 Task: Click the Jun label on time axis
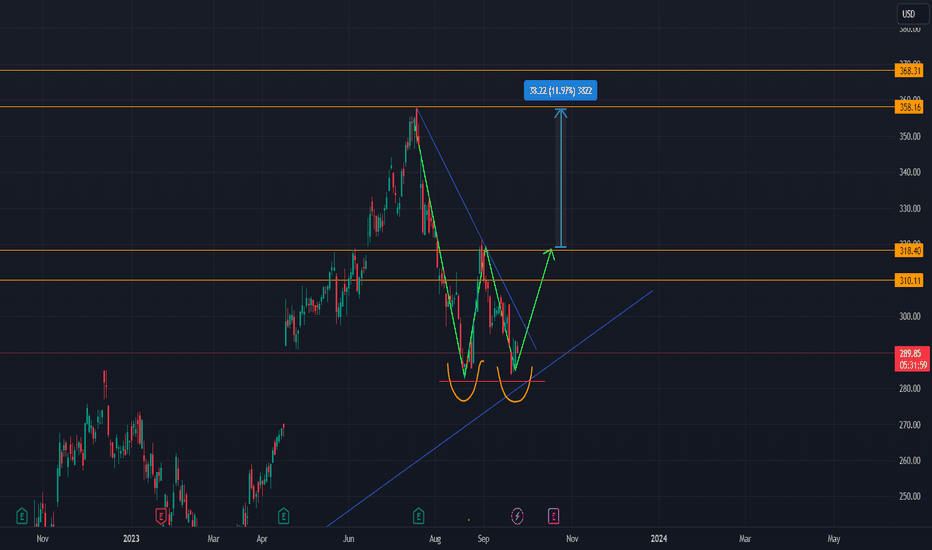point(349,539)
